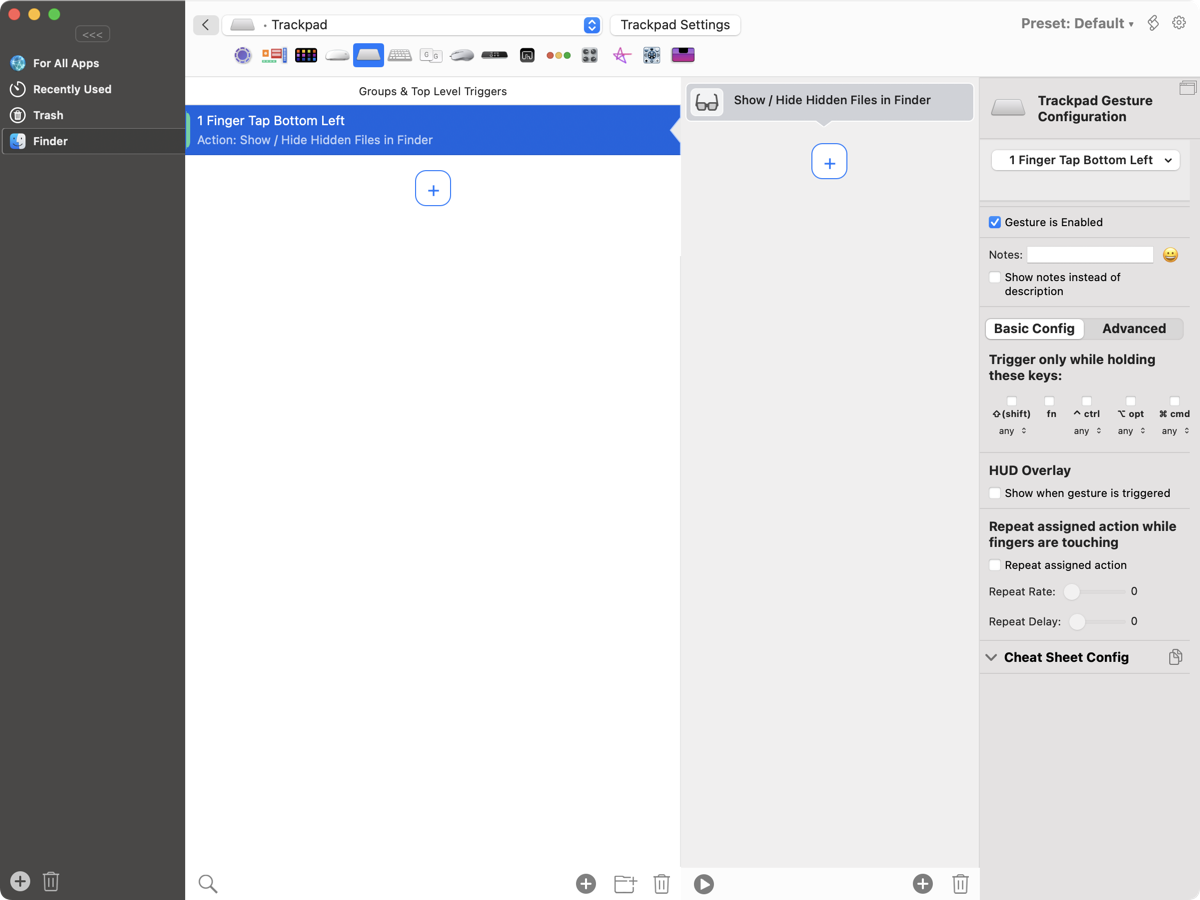Check 'Show when gesture is triggered' under HUD Overlay
The width and height of the screenshot is (1200, 900).
pyautogui.click(x=995, y=492)
